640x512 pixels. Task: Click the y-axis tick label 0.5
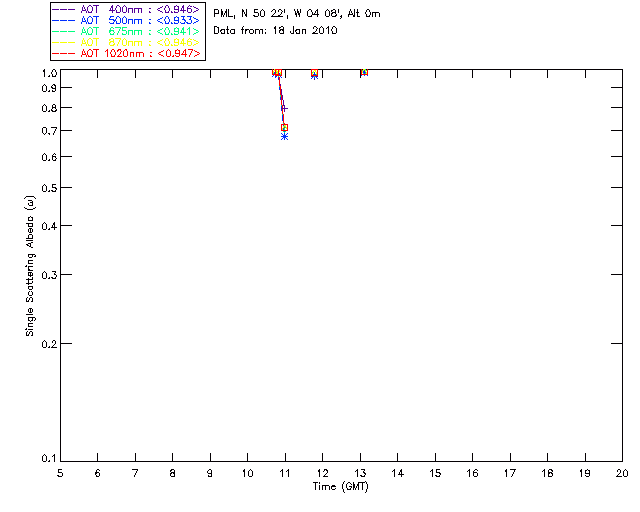coord(49,188)
